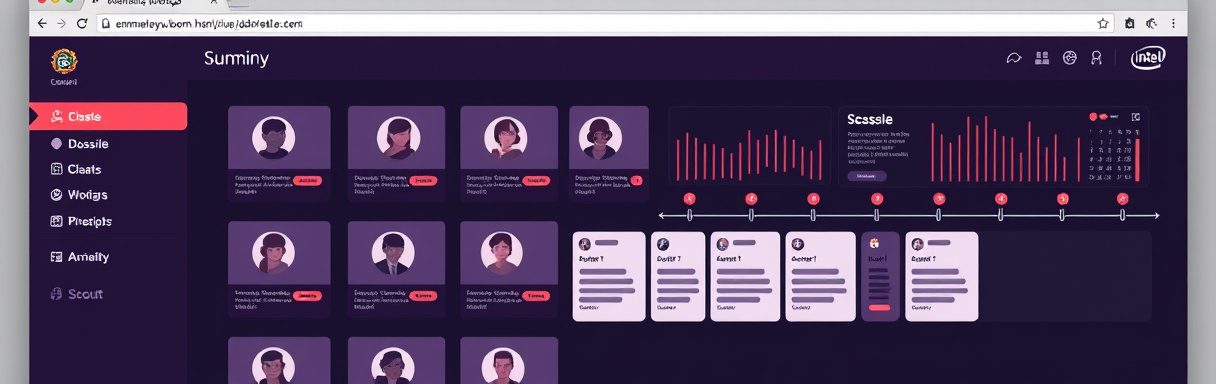Click the purple button under Scassle text
The image size is (1216, 384).
pos(866,175)
